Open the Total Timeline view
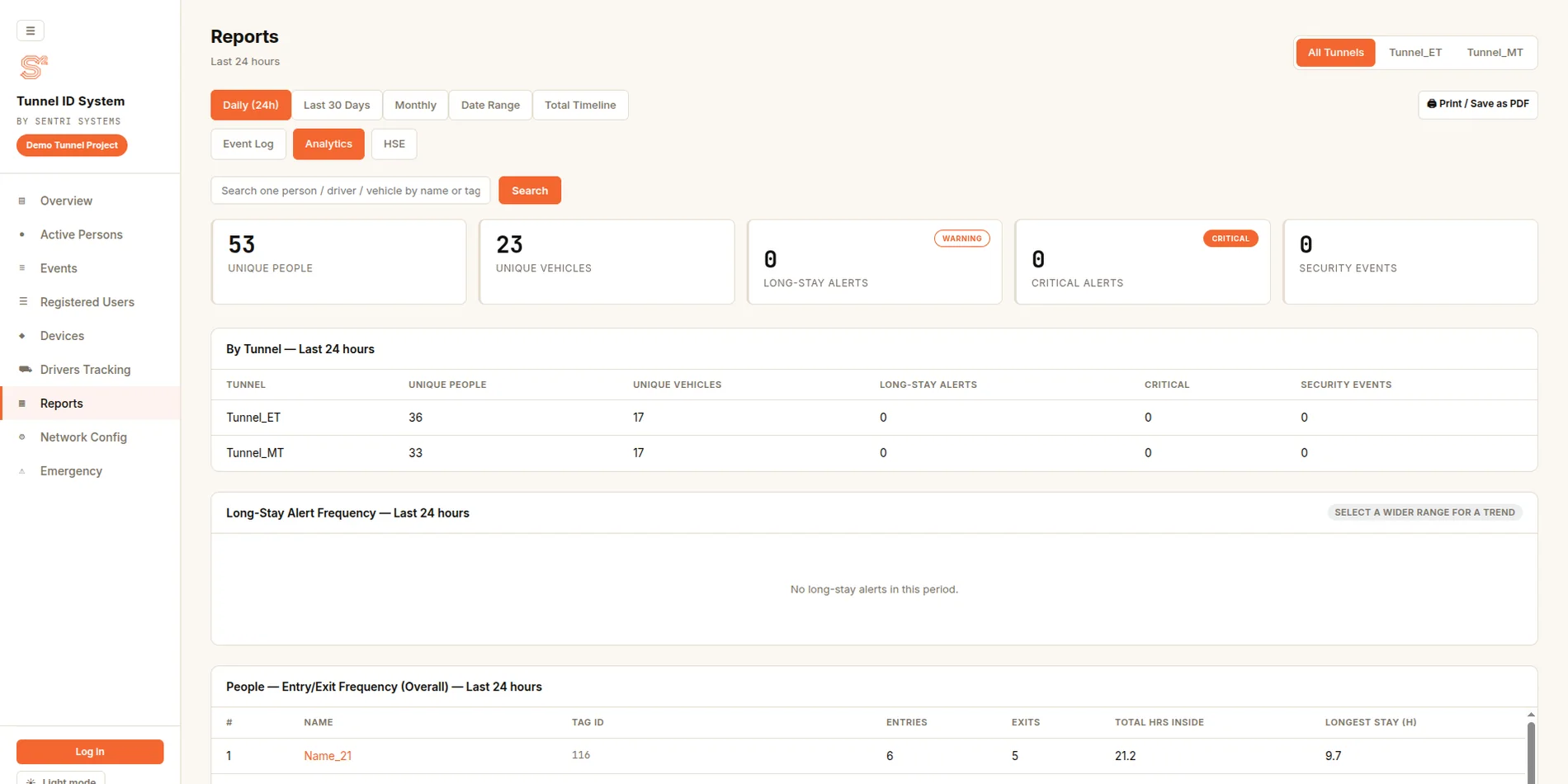Screen dimensions: 1568x784 [580, 105]
